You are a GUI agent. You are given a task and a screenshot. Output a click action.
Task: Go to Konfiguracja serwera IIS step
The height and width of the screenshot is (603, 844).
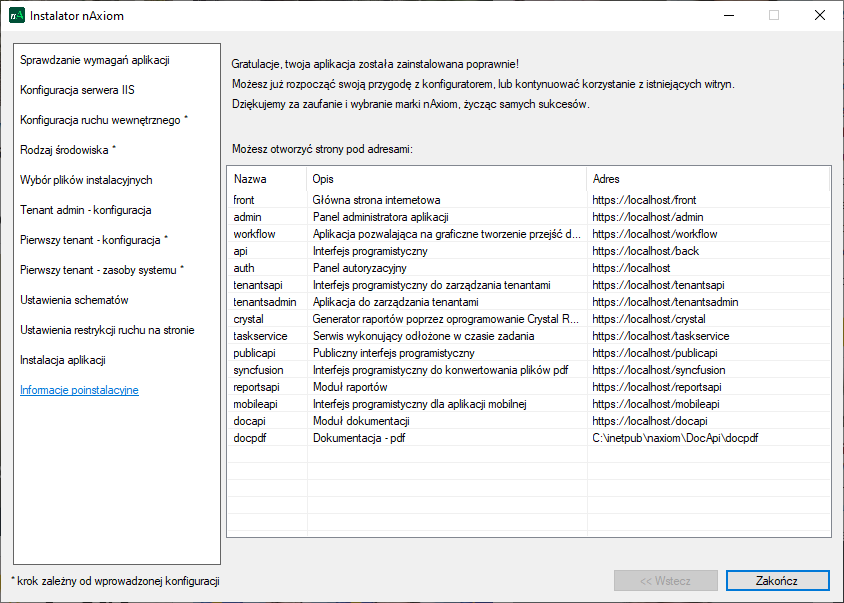point(78,90)
